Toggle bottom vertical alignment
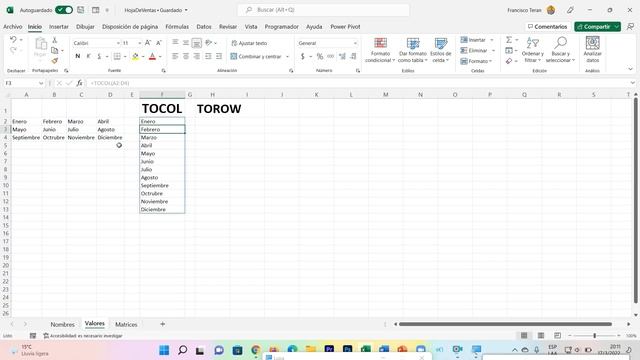The height and width of the screenshot is (360, 640). click(x=197, y=42)
